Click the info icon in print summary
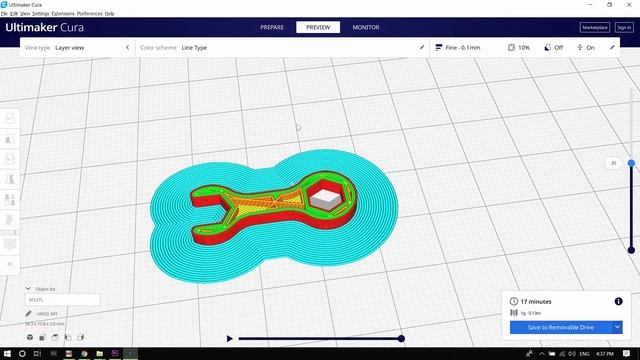The width and height of the screenshot is (640, 360). [618, 301]
